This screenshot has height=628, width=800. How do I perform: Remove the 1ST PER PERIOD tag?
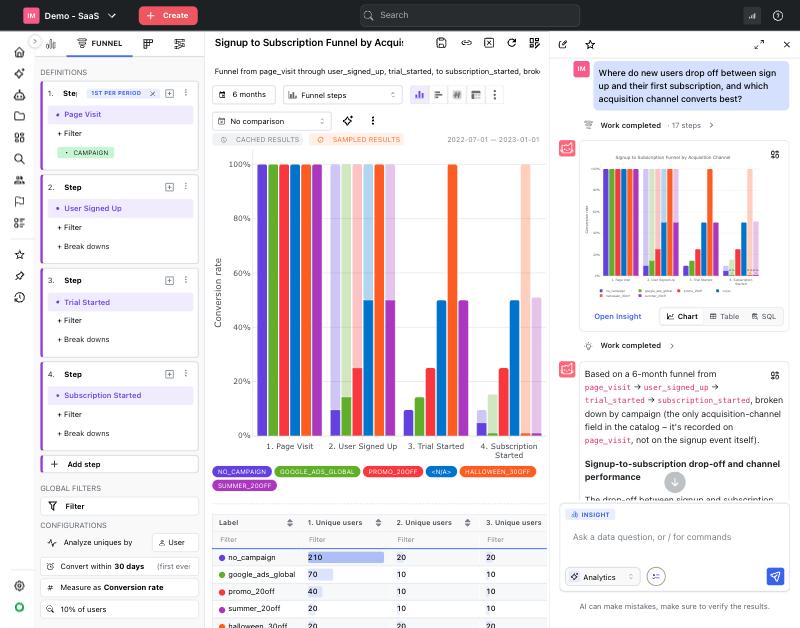pyautogui.click(x=153, y=93)
